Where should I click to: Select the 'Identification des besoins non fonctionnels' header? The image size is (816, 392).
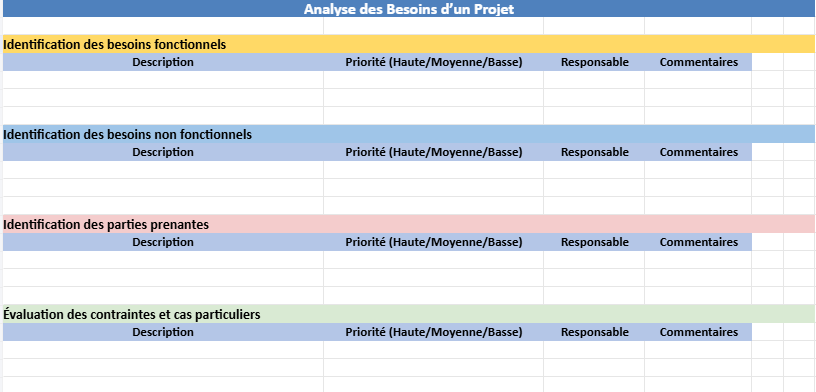tap(409, 134)
